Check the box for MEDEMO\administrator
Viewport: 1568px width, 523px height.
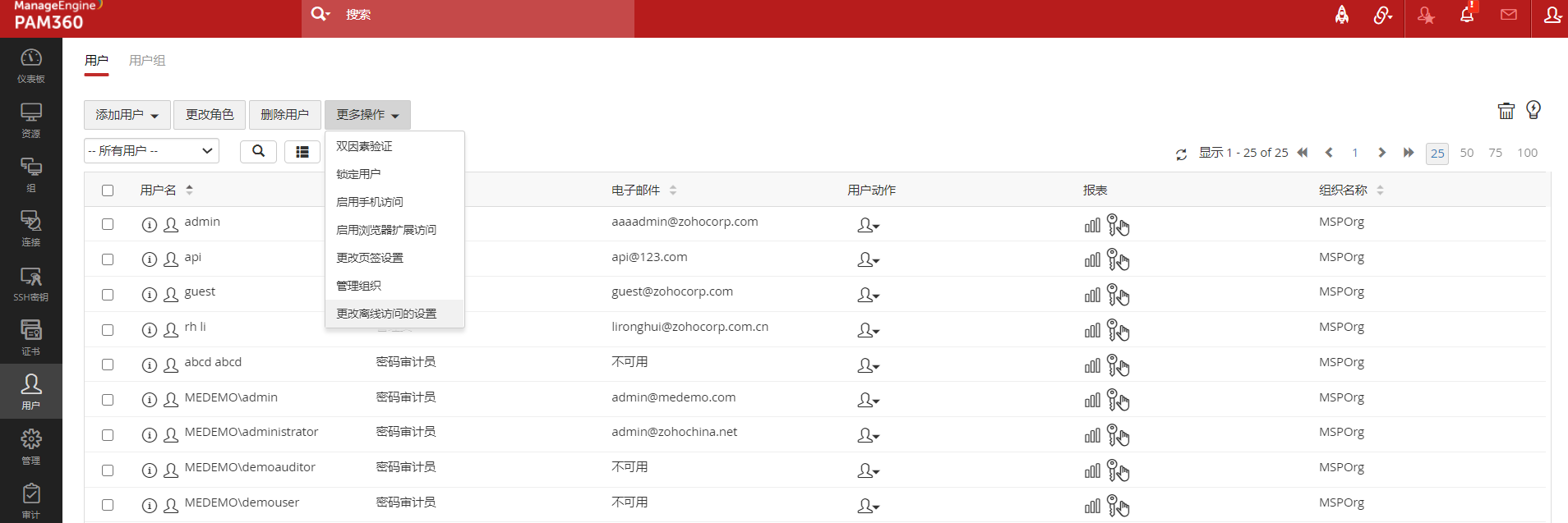[x=108, y=435]
